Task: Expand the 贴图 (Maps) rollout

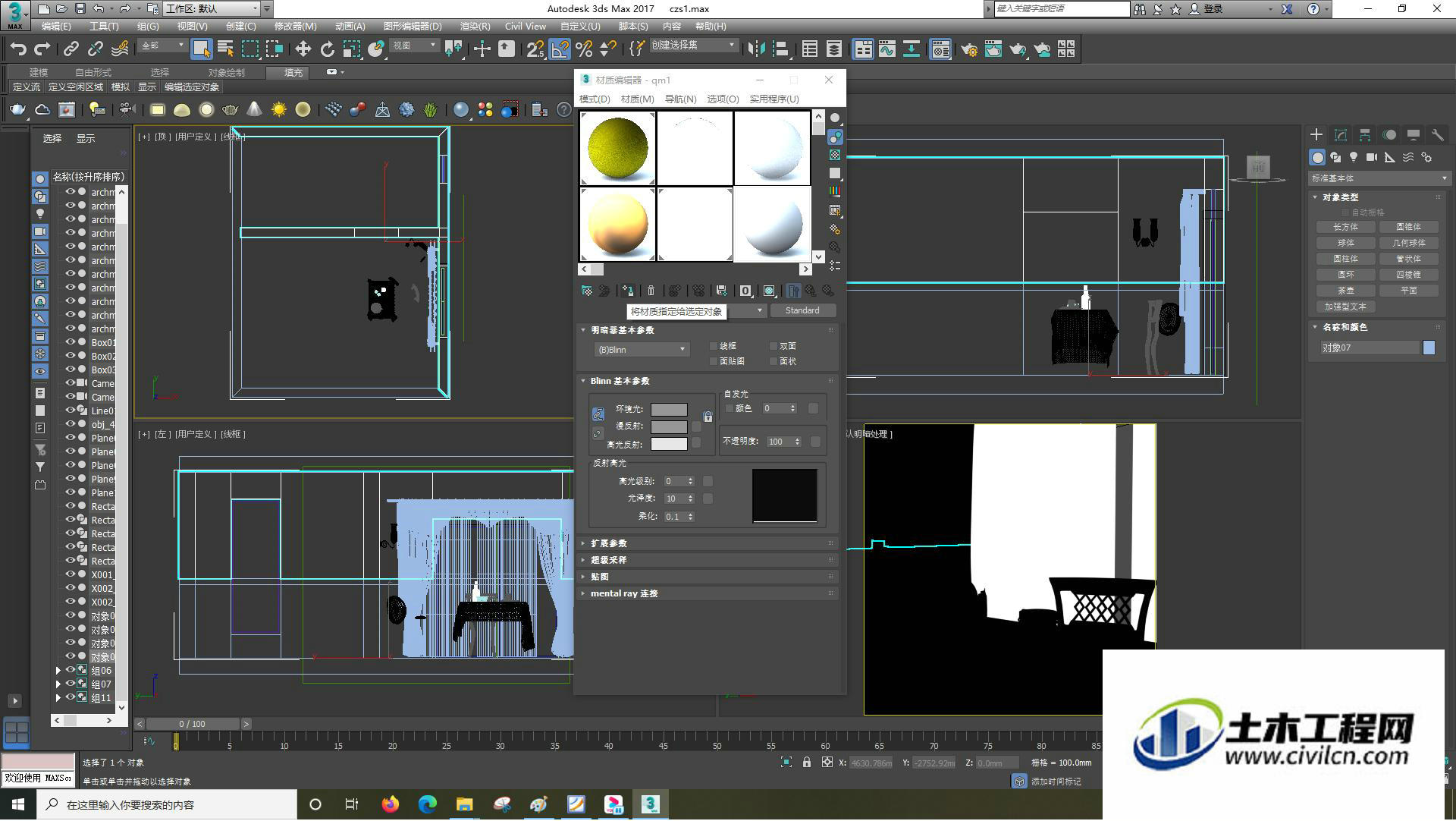Action: [x=708, y=577]
